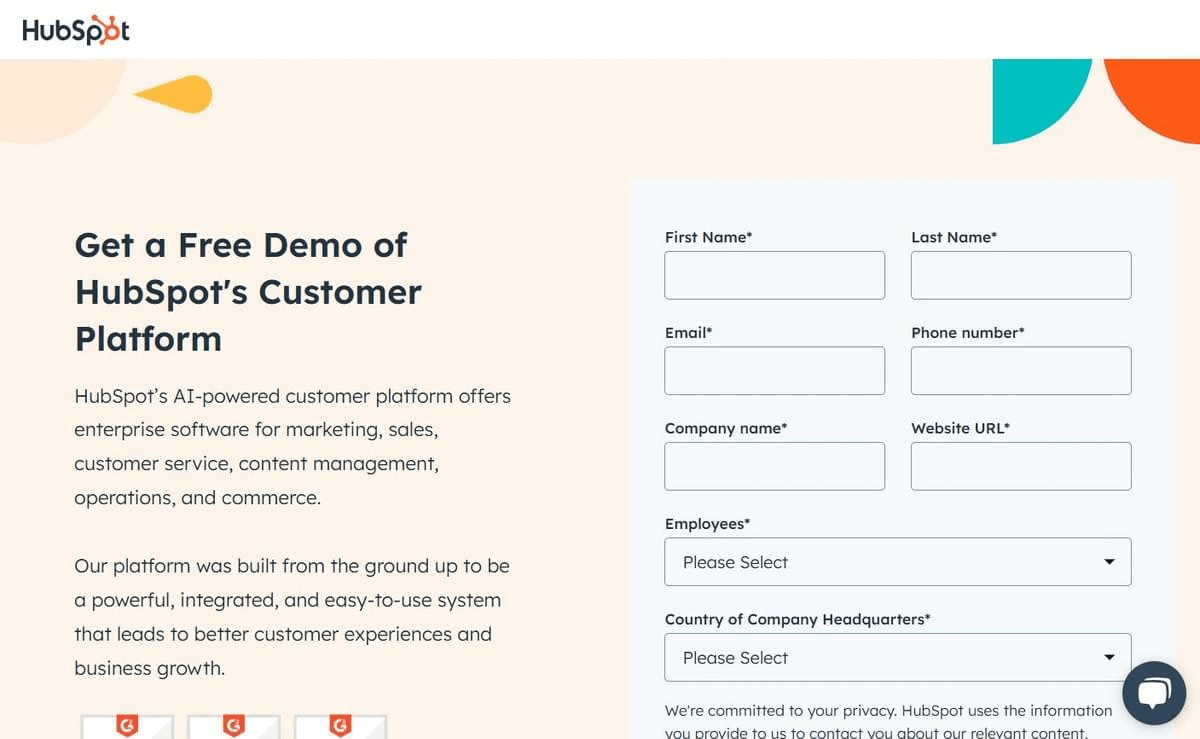1200x739 pixels.
Task: Click the Company name input box
Action: click(774, 466)
